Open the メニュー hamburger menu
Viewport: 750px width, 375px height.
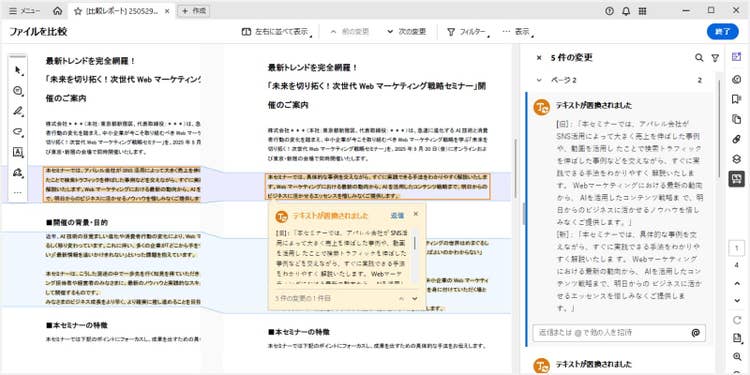pos(24,11)
